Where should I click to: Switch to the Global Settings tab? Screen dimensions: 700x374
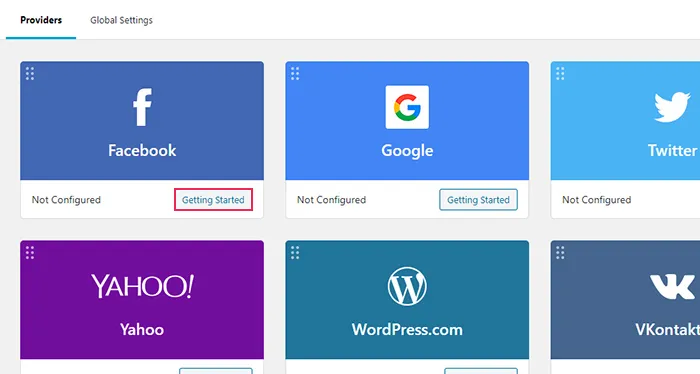click(121, 20)
